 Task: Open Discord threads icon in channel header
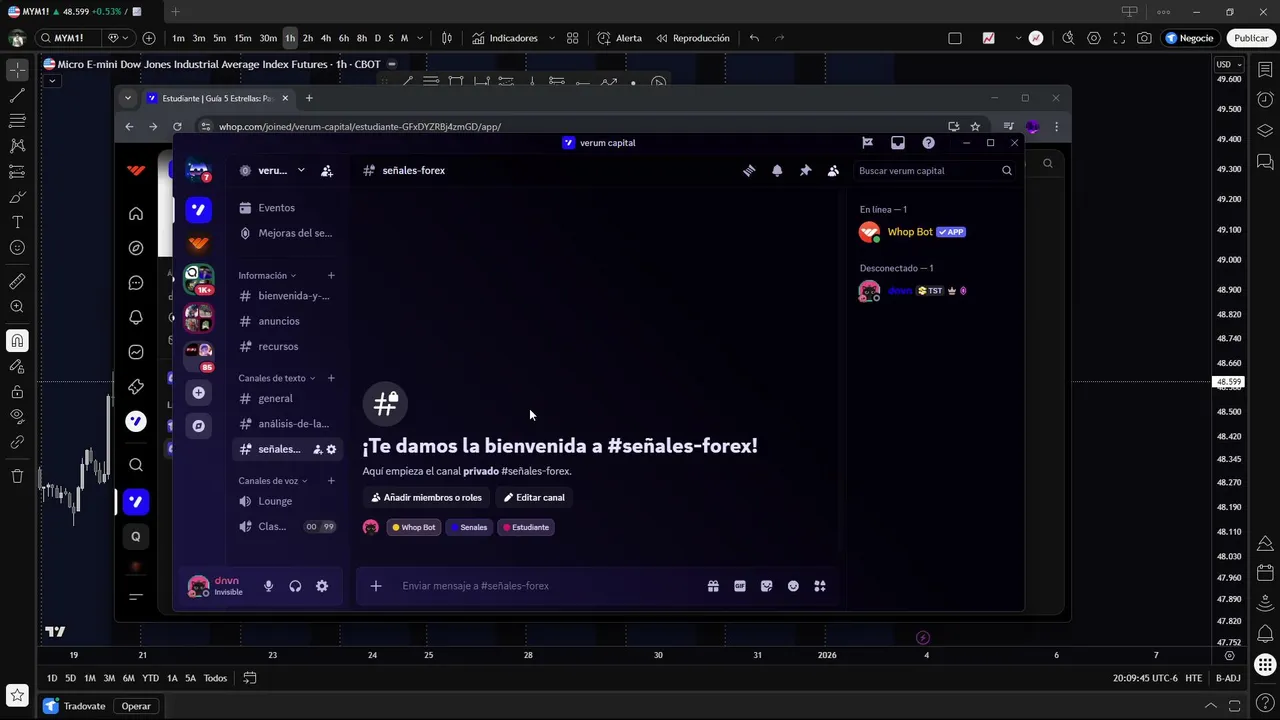pos(749,171)
